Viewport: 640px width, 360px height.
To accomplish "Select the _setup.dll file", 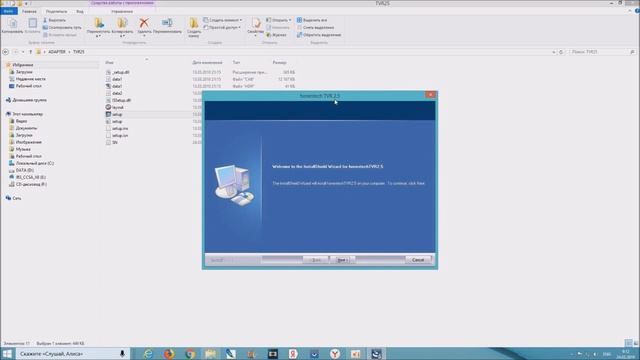I will tap(120, 72).
